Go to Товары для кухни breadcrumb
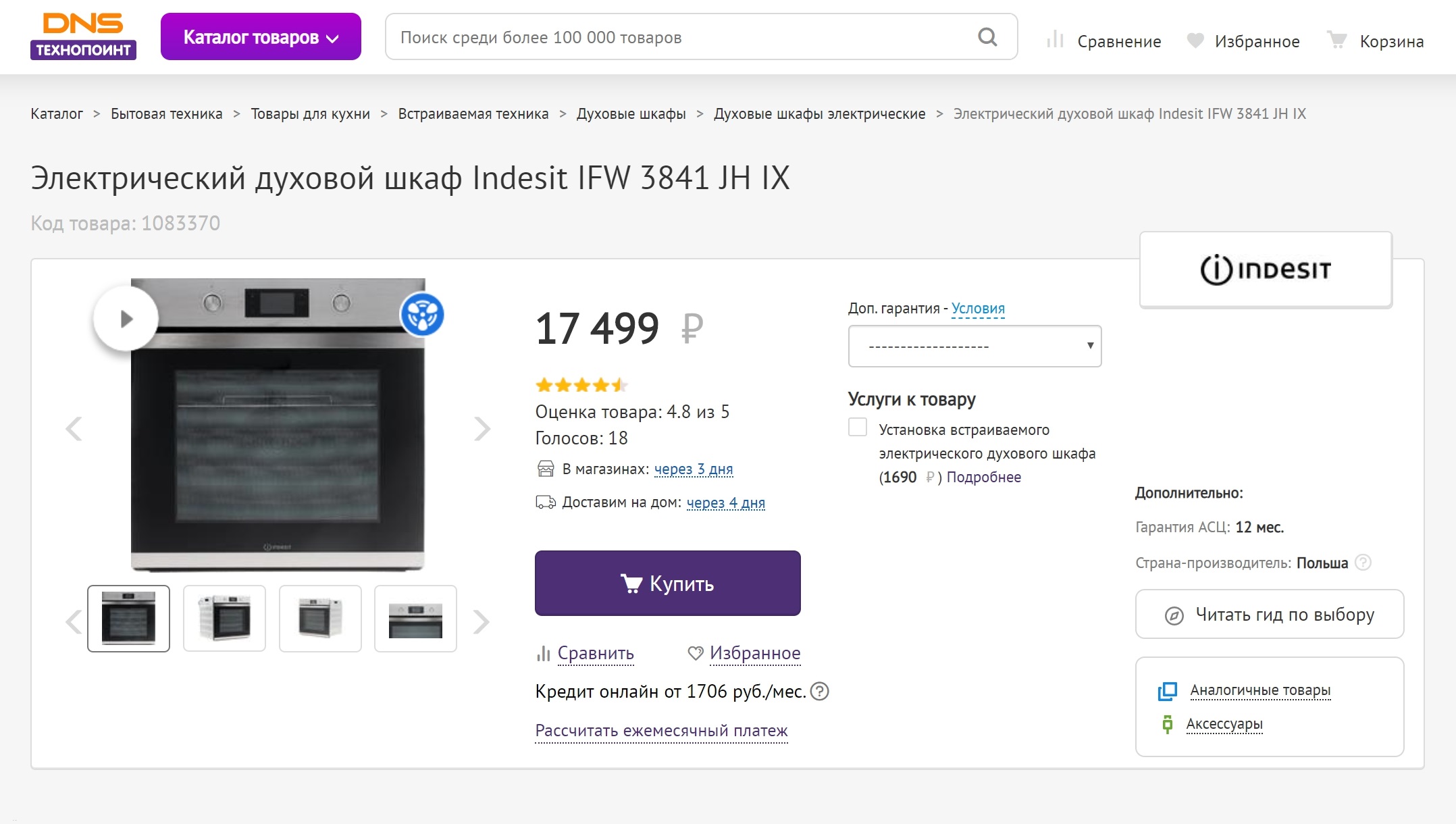Screen dimensions: 1456x824 311,113
